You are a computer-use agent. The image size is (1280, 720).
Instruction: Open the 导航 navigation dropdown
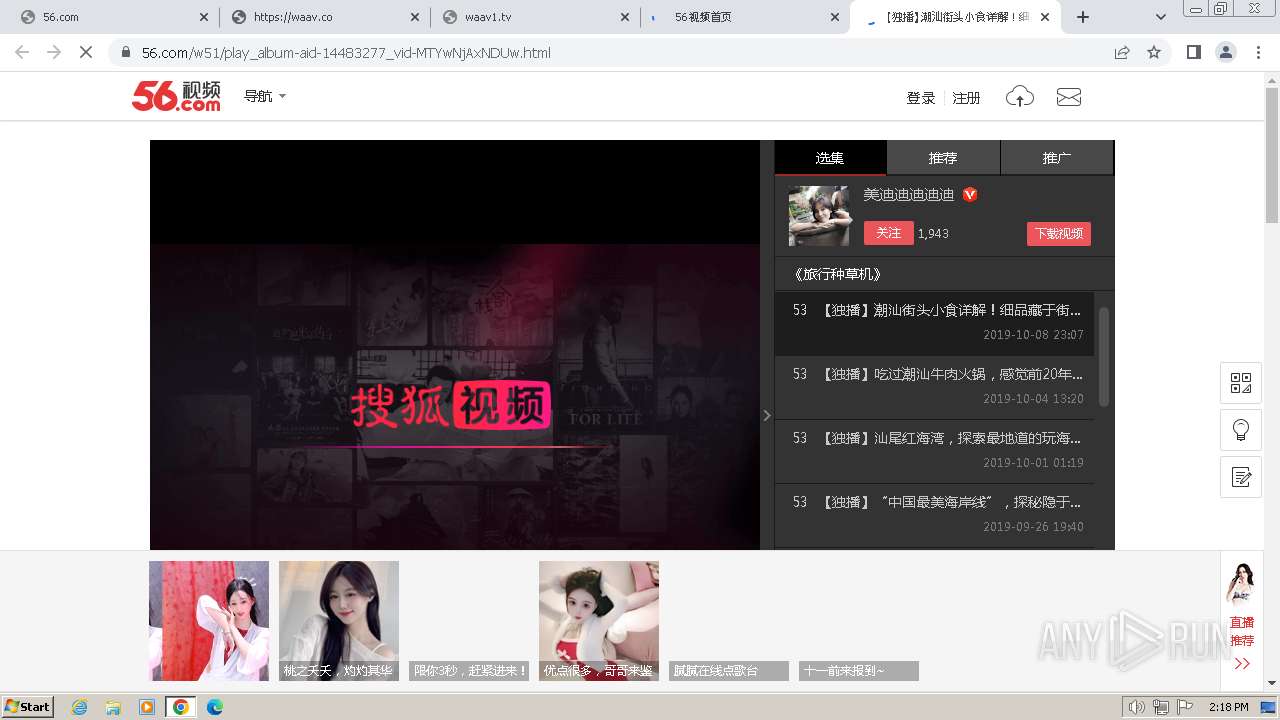click(x=265, y=96)
